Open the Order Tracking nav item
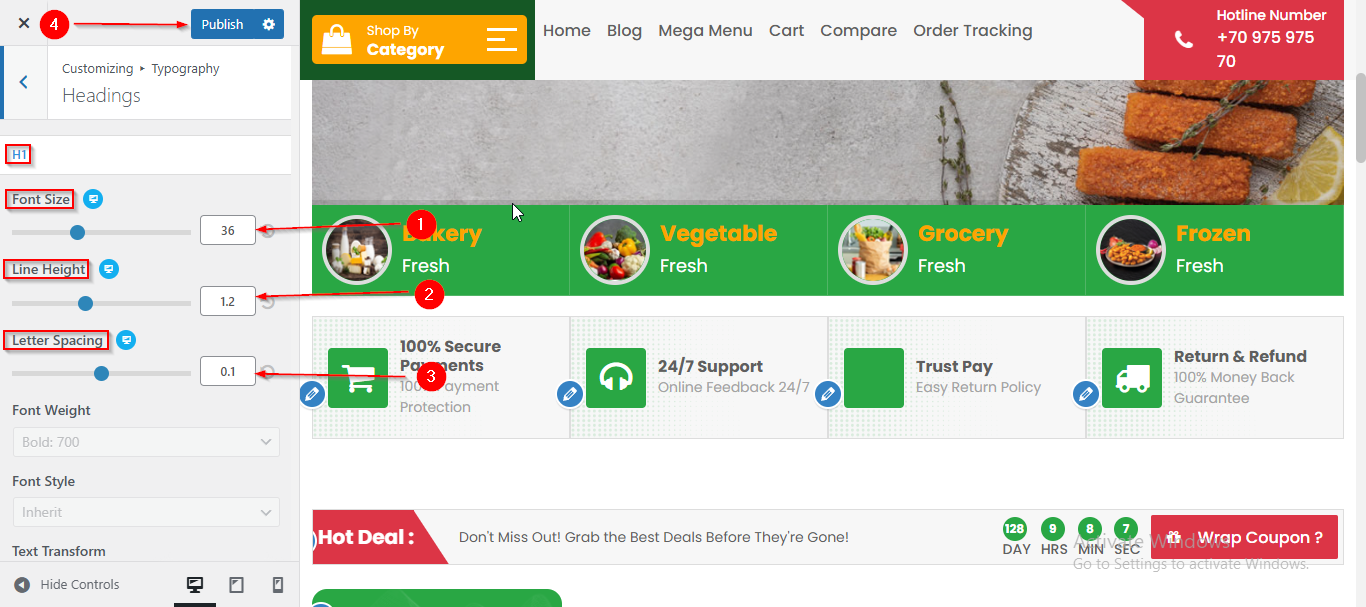Viewport: 1366px width, 607px height. (972, 31)
